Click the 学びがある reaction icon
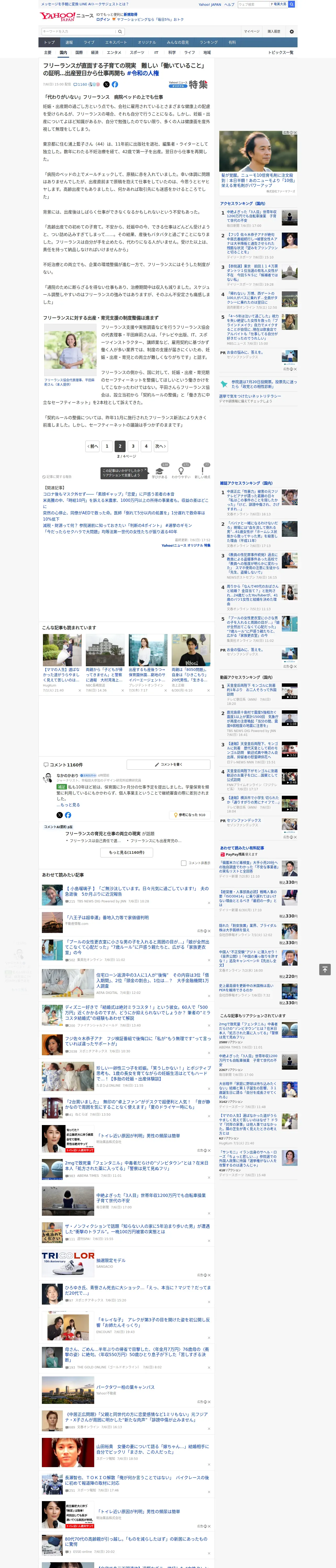 [160, 471]
